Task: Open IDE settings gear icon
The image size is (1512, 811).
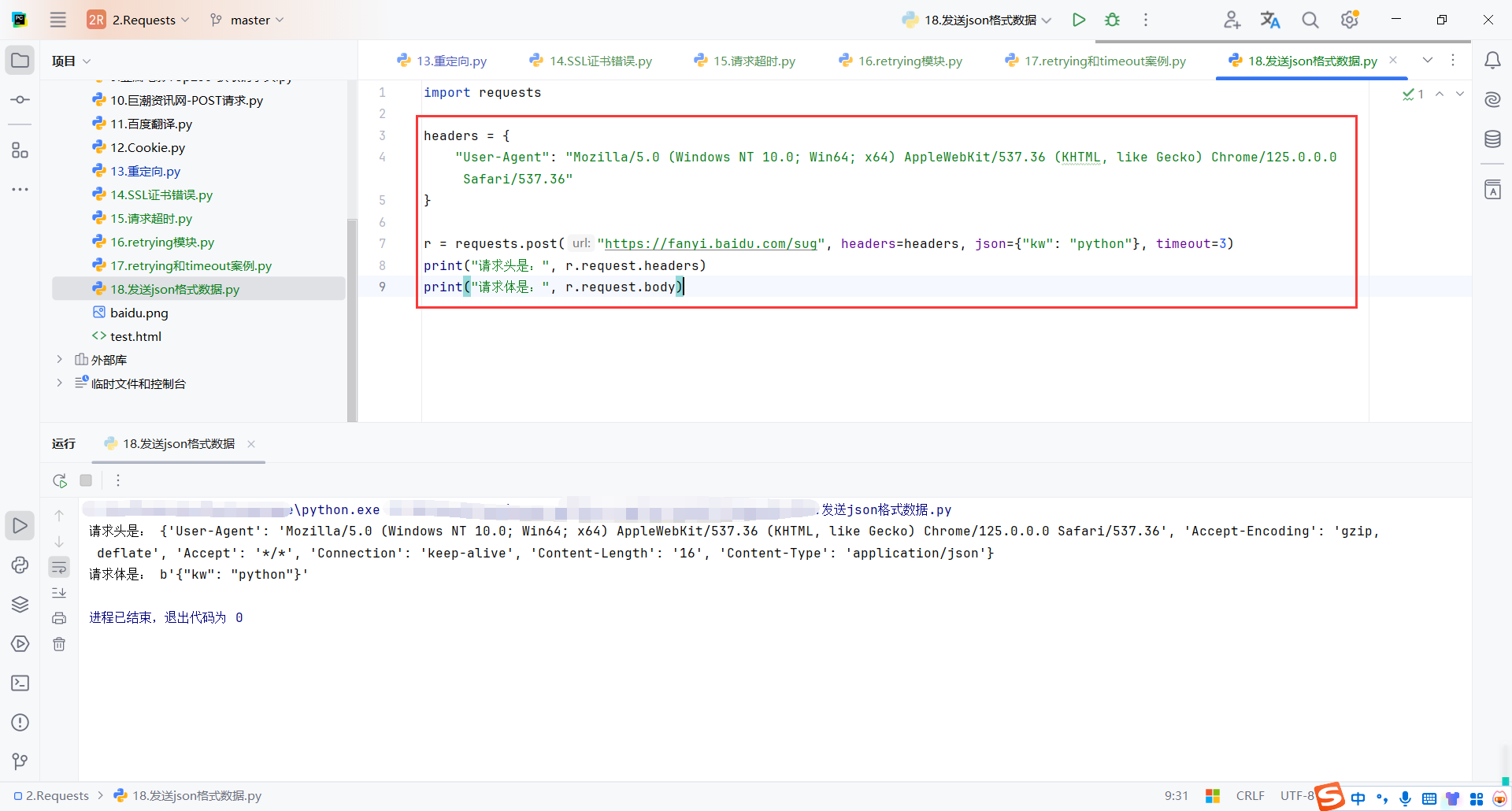Action: point(1350,20)
